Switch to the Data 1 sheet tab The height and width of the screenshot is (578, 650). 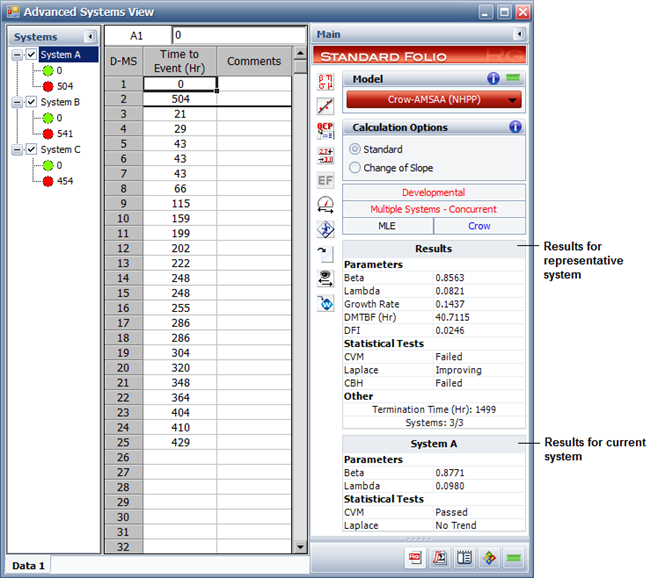(28, 566)
